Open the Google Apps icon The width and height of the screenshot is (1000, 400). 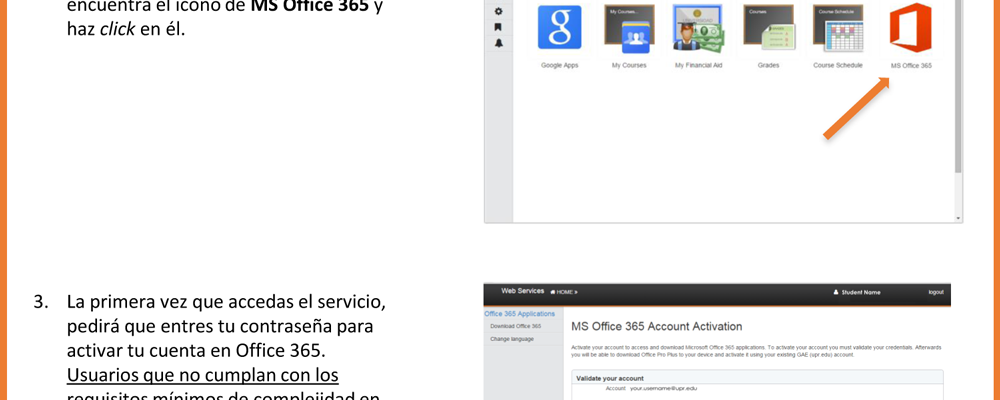tap(559, 27)
